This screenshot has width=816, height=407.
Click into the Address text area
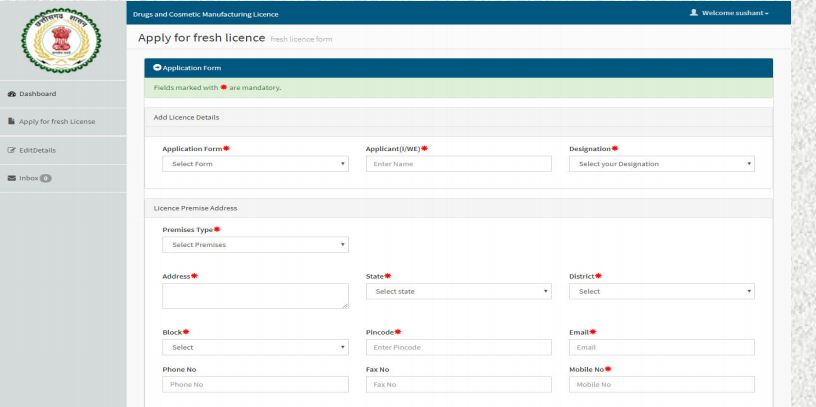point(255,295)
